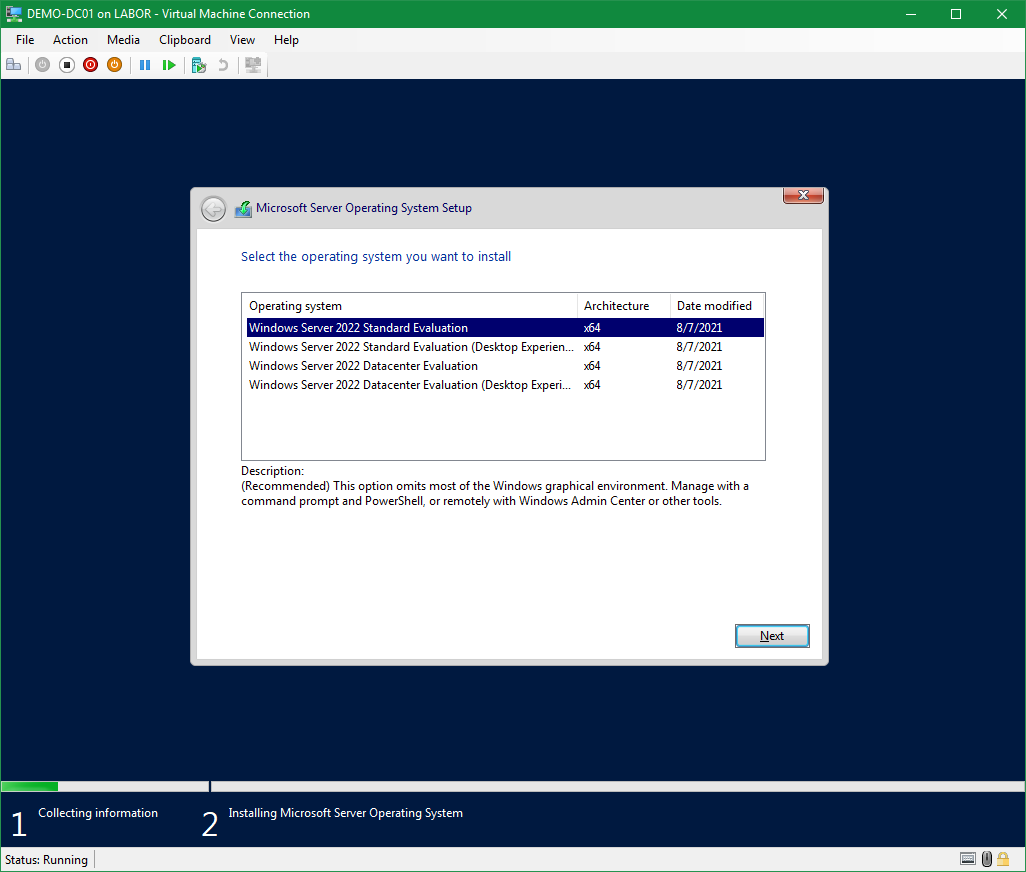1026x872 pixels.
Task: Create a checkpoint using the toolbar icon
Action: 199,65
